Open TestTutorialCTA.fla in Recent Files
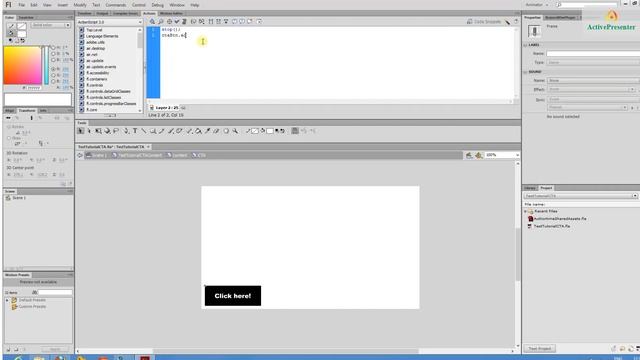 [551, 226]
